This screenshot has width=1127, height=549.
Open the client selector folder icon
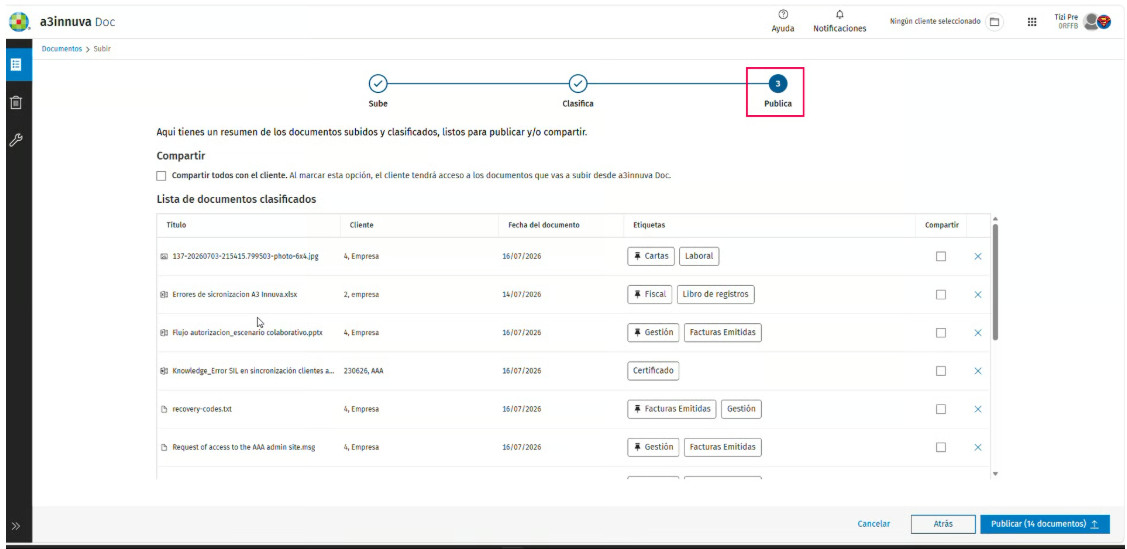(x=994, y=22)
